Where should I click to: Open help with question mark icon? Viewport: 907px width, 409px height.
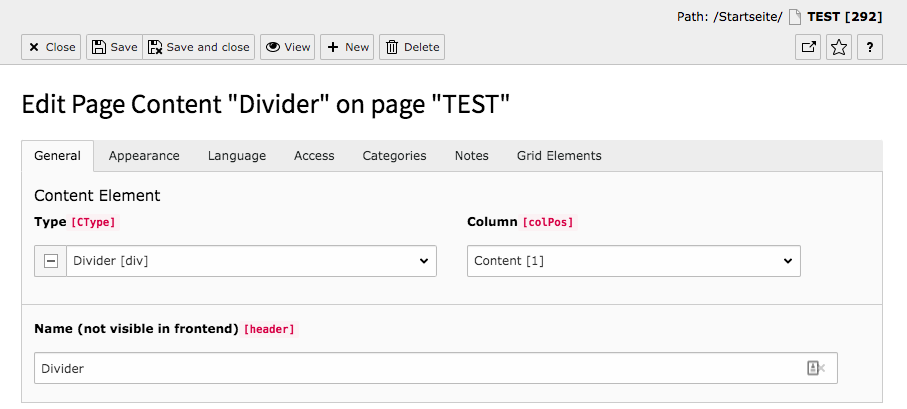(x=869, y=47)
